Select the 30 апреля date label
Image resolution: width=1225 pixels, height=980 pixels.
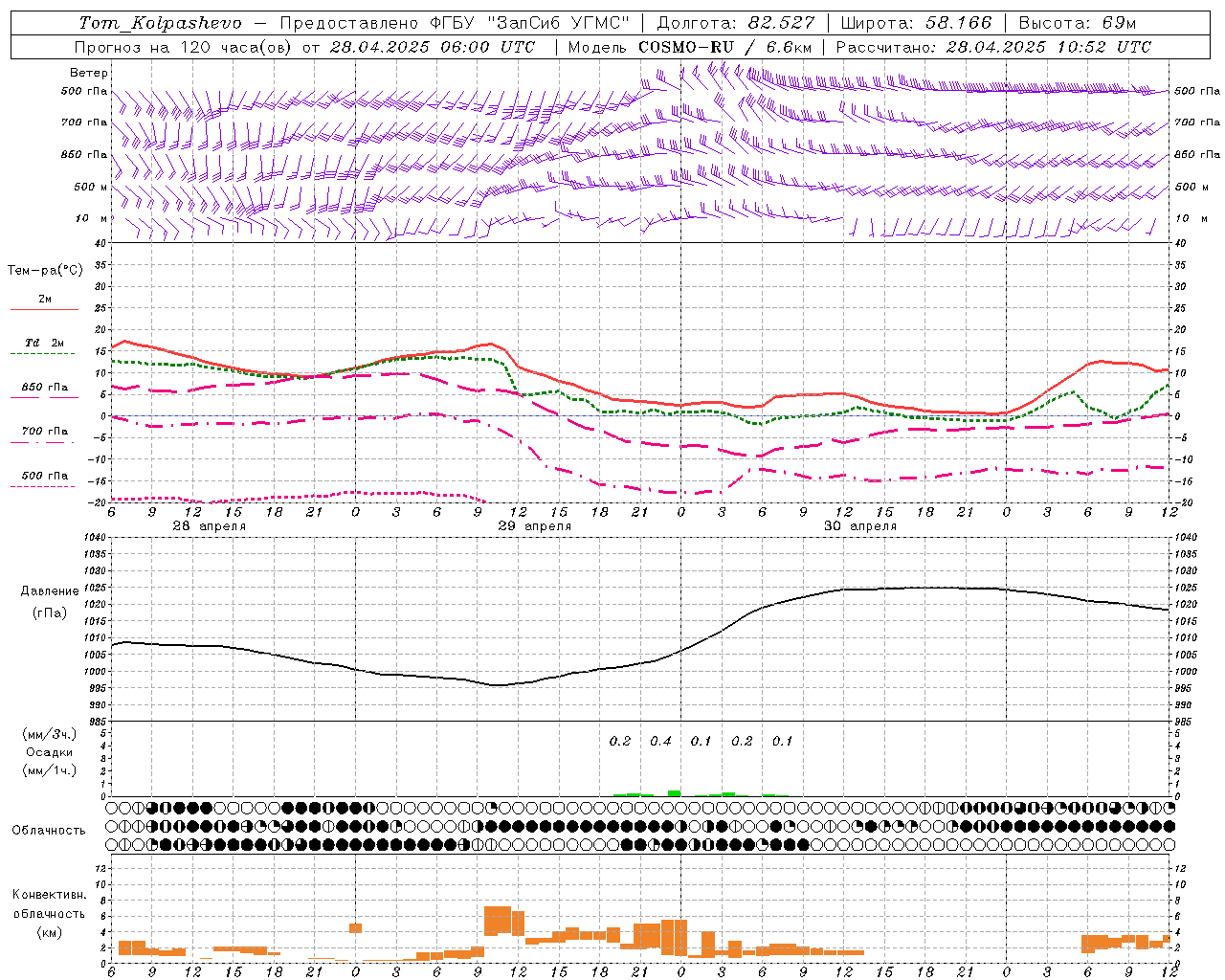(x=860, y=525)
